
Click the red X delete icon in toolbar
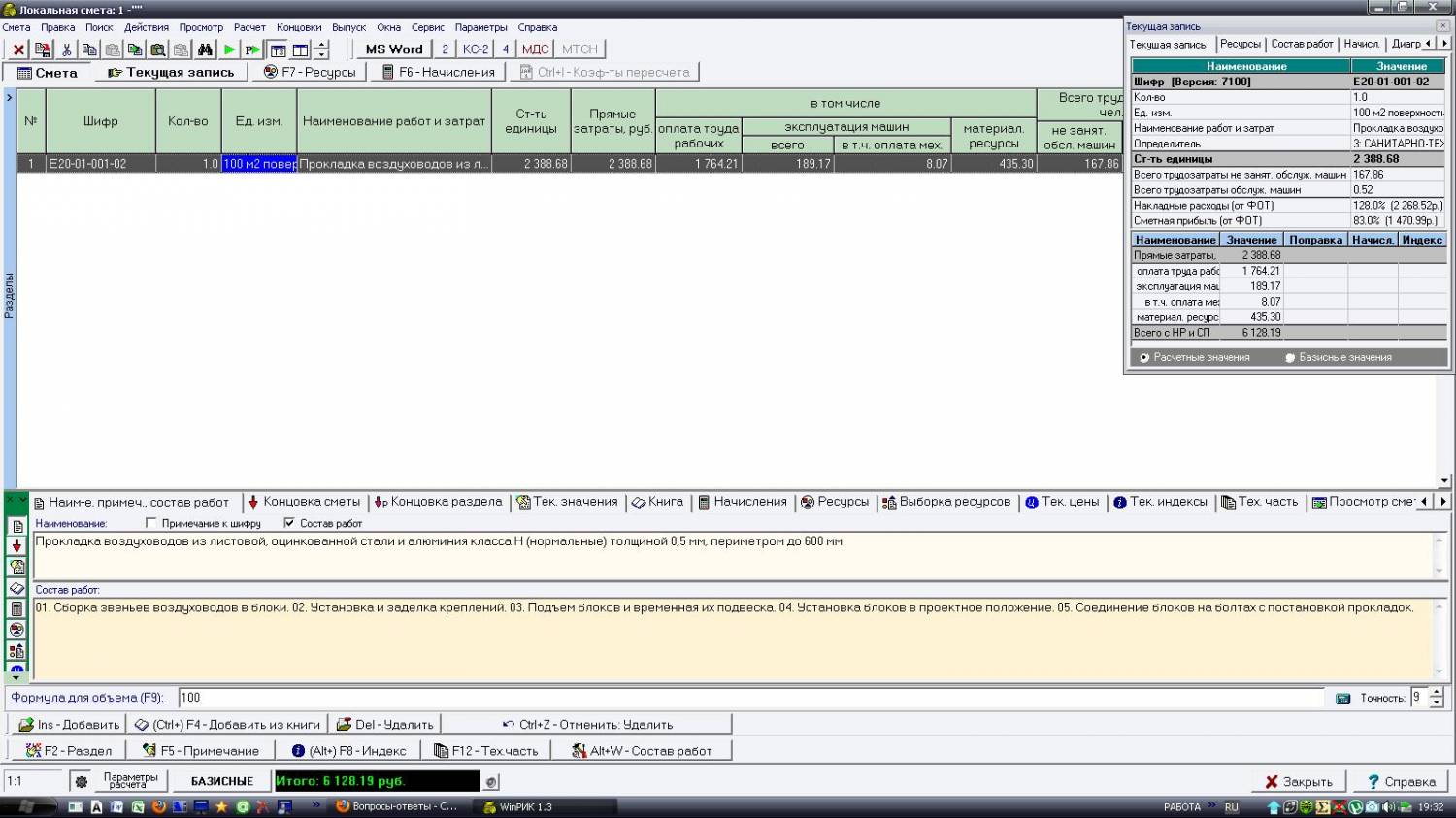[x=18, y=49]
